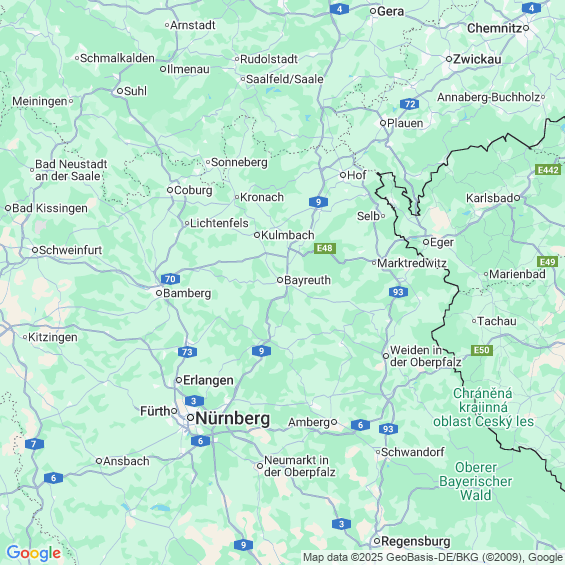The height and width of the screenshot is (565, 565).
Task: Click the A72 highway shield near Plauen
Action: [x=410, y=104]
